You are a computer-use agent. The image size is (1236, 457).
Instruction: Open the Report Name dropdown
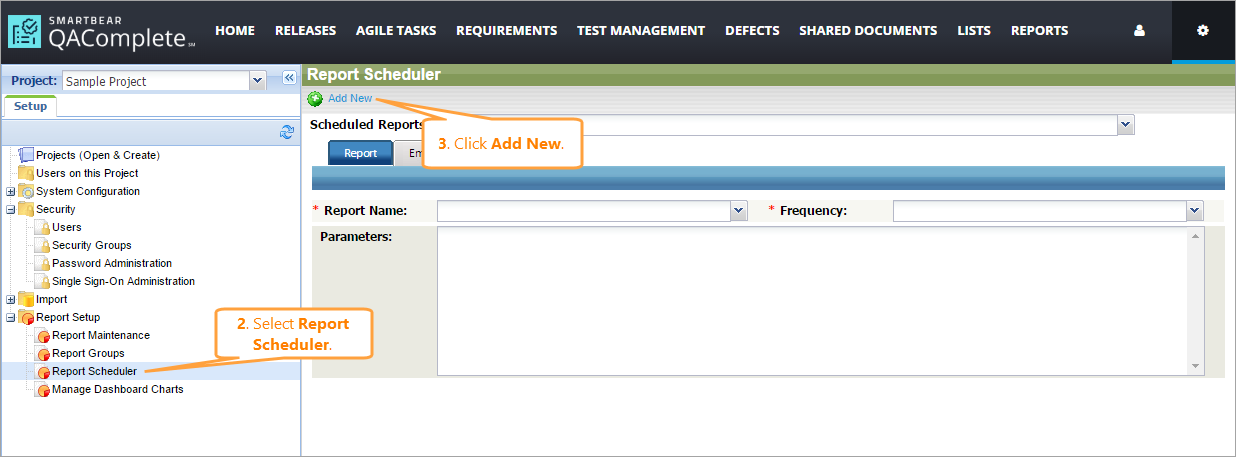click(739, 210)
